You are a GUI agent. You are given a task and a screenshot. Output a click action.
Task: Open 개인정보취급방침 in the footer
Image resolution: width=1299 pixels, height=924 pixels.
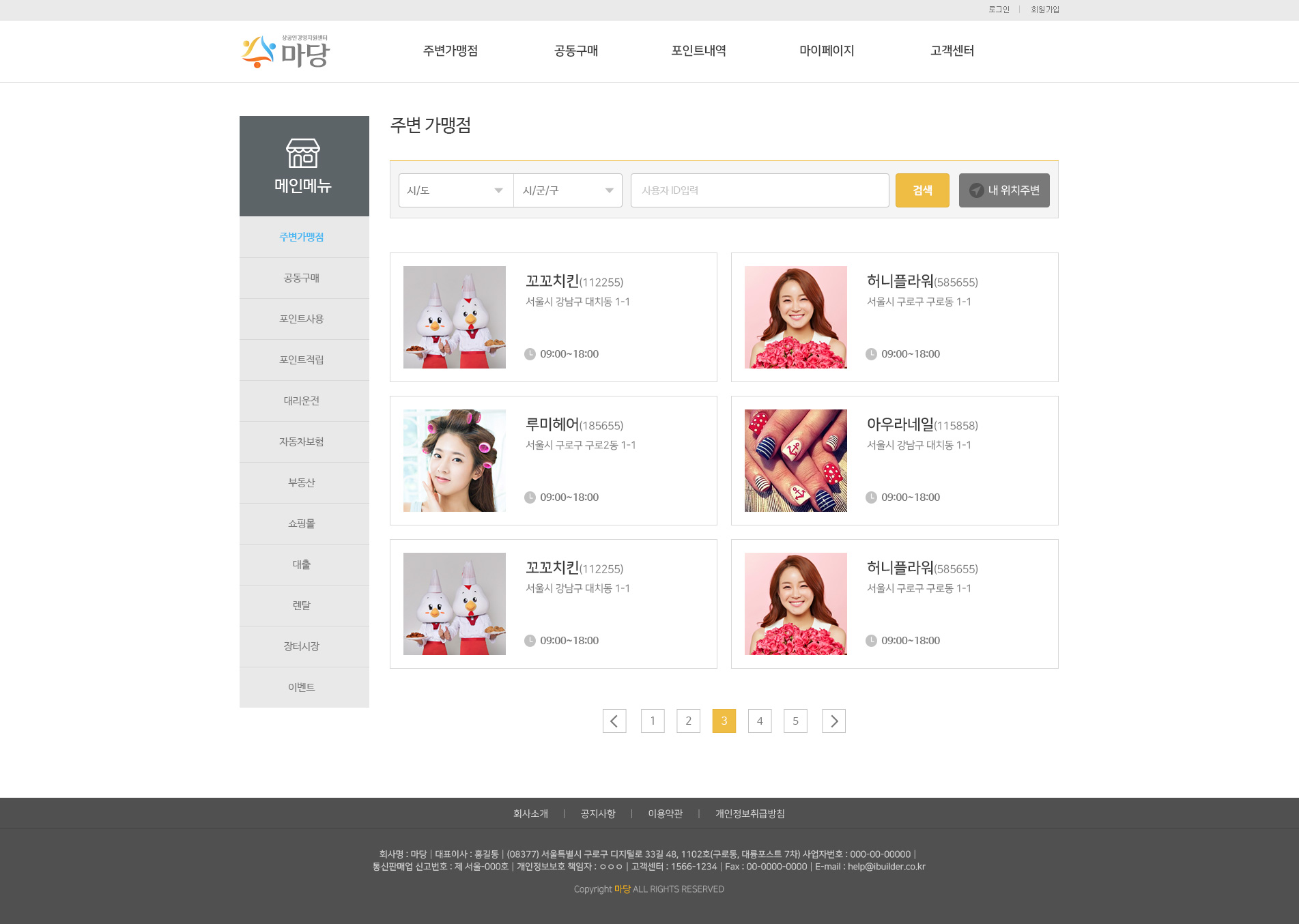coord(750,813)
